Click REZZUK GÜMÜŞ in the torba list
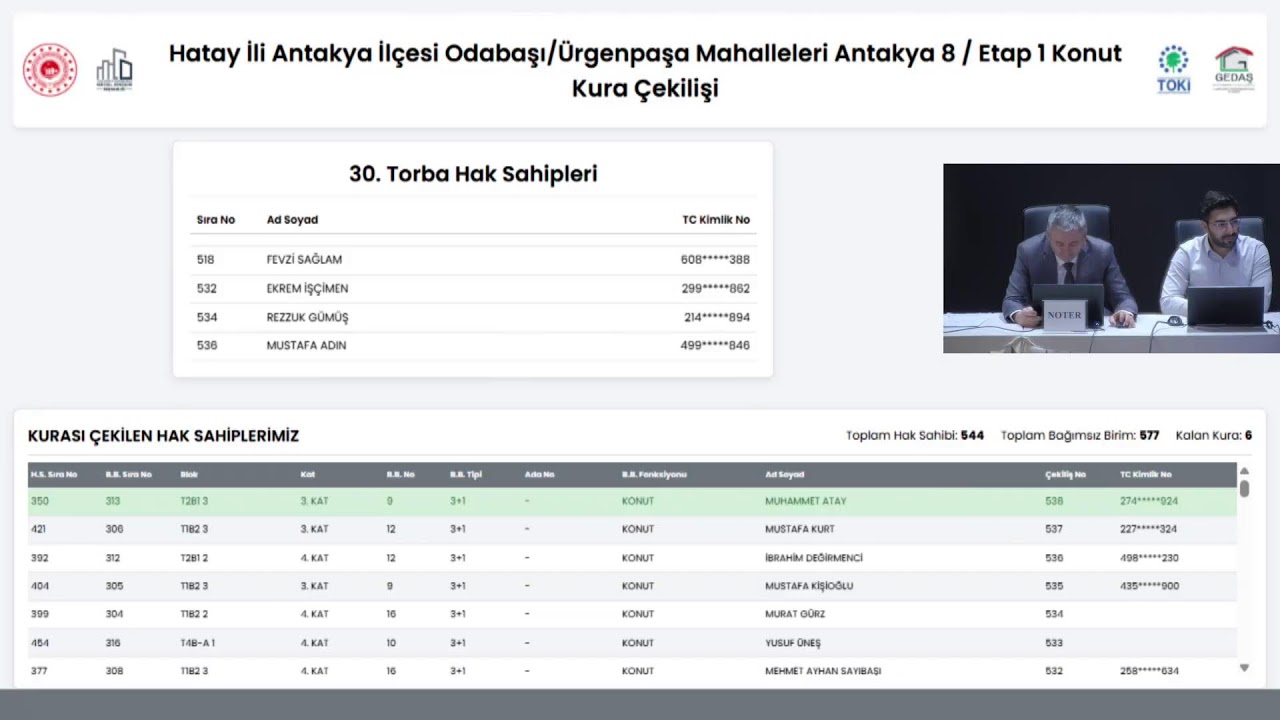The width and height of the screenshot is (1280, 720). pyautogui.click(x=307, y=318)
